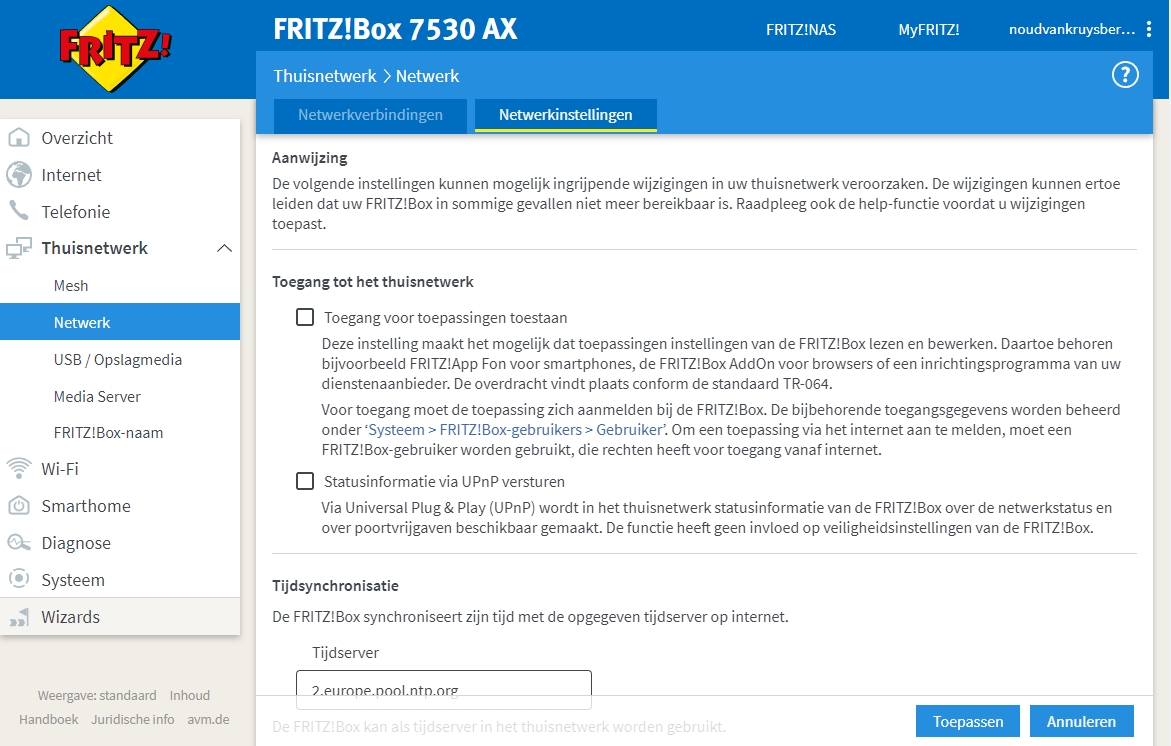
Task: Open the Smarthome section icon
Action: [18, 505]
